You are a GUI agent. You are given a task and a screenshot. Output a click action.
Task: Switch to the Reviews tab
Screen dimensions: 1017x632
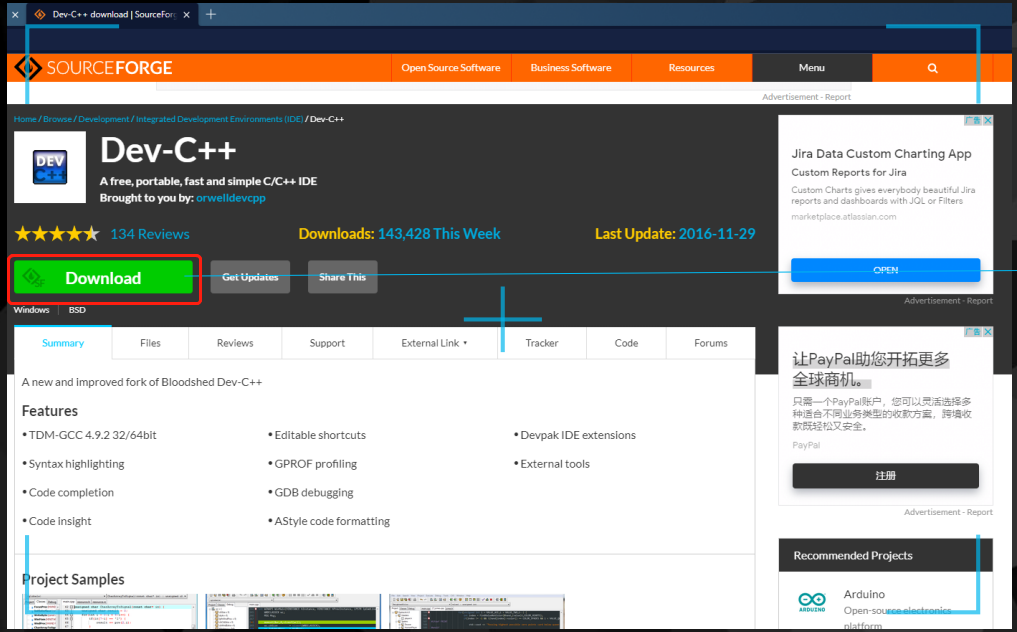(x=235, y=343)
